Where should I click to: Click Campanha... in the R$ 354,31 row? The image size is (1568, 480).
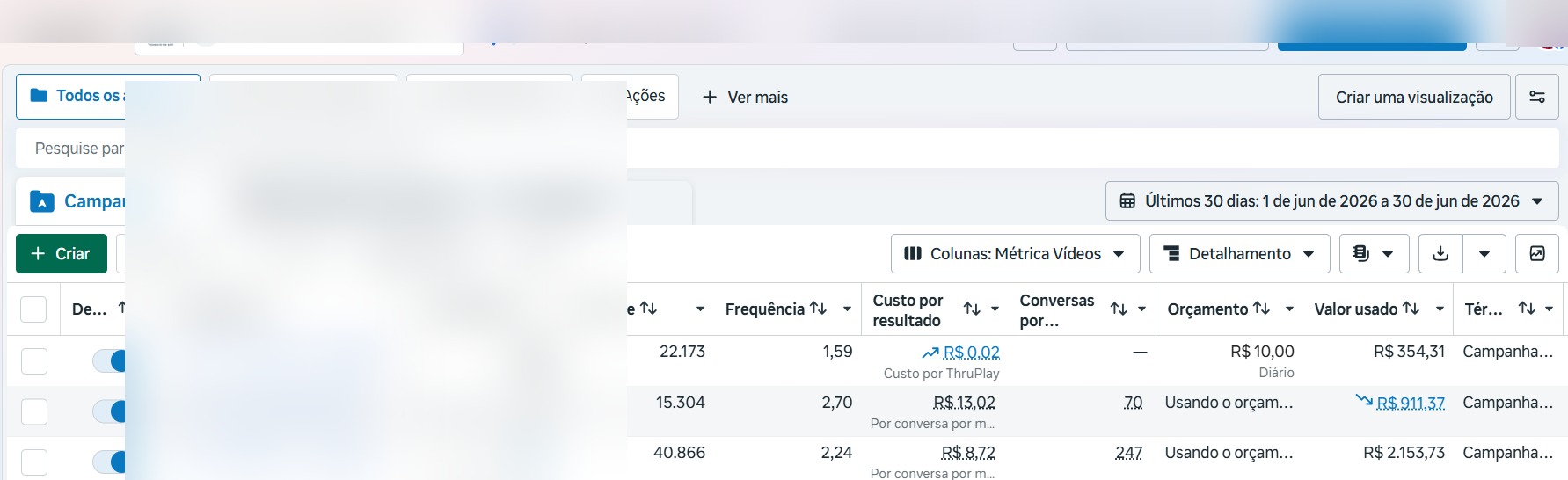click(1507, 352)
